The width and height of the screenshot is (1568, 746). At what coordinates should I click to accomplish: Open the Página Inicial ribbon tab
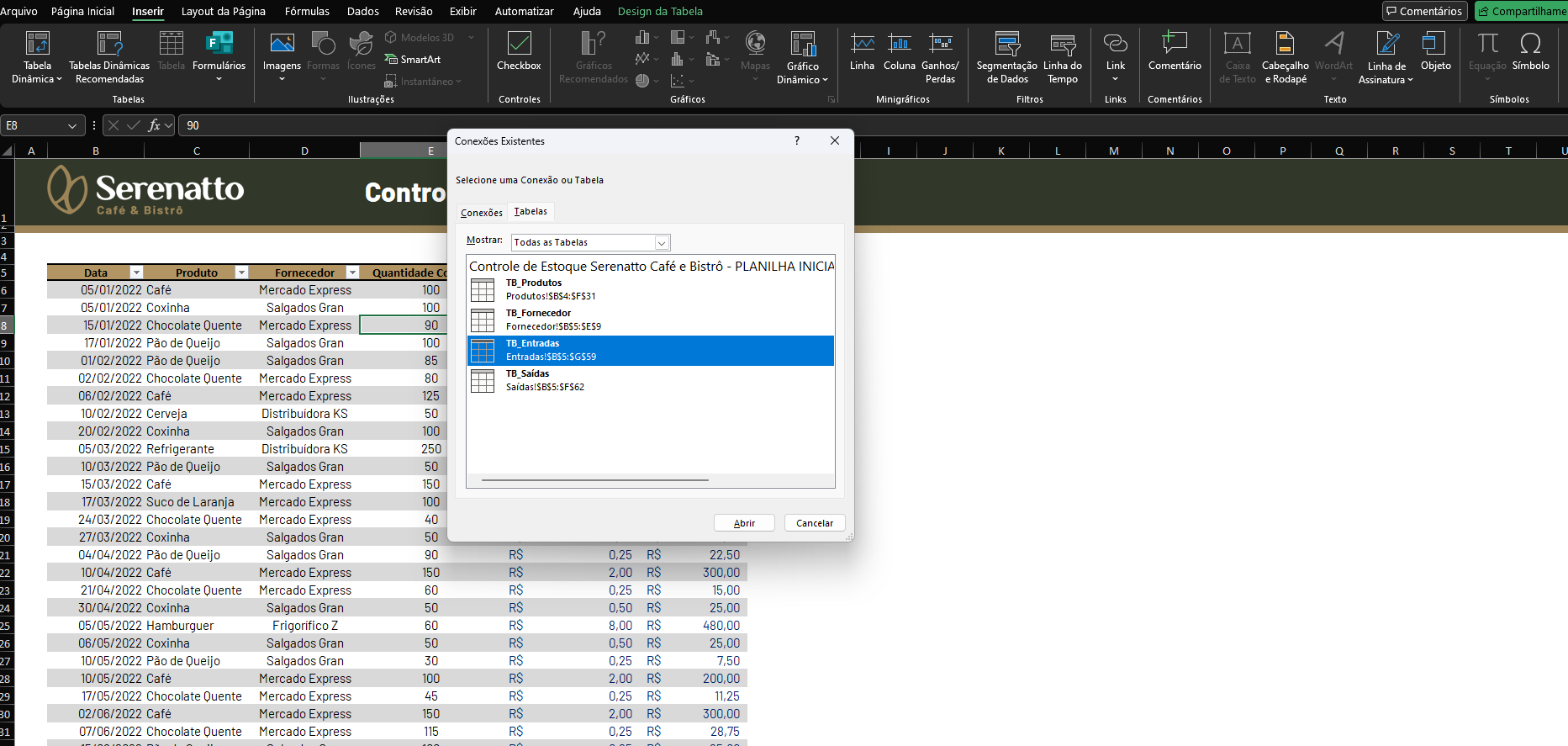pyautogui.click(x=82, y=11)
